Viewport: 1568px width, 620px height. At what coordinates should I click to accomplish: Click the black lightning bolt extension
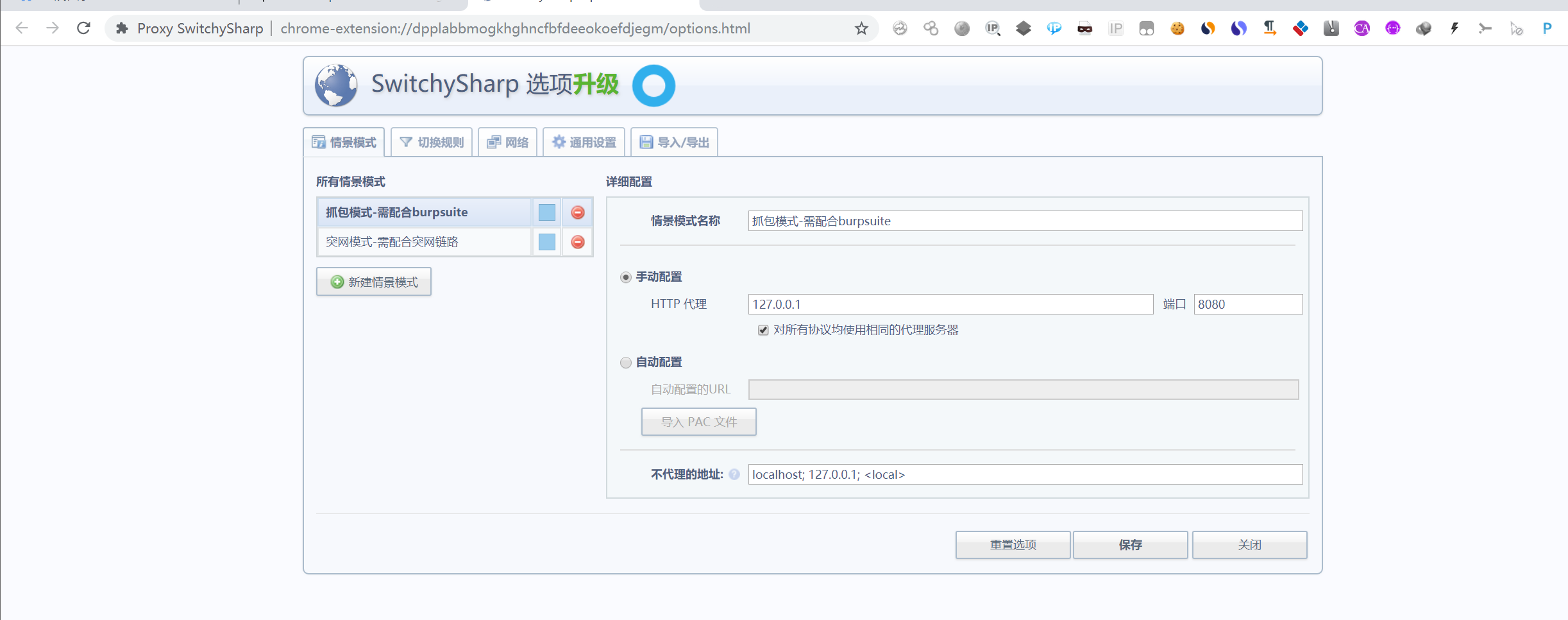(1454, 28)
